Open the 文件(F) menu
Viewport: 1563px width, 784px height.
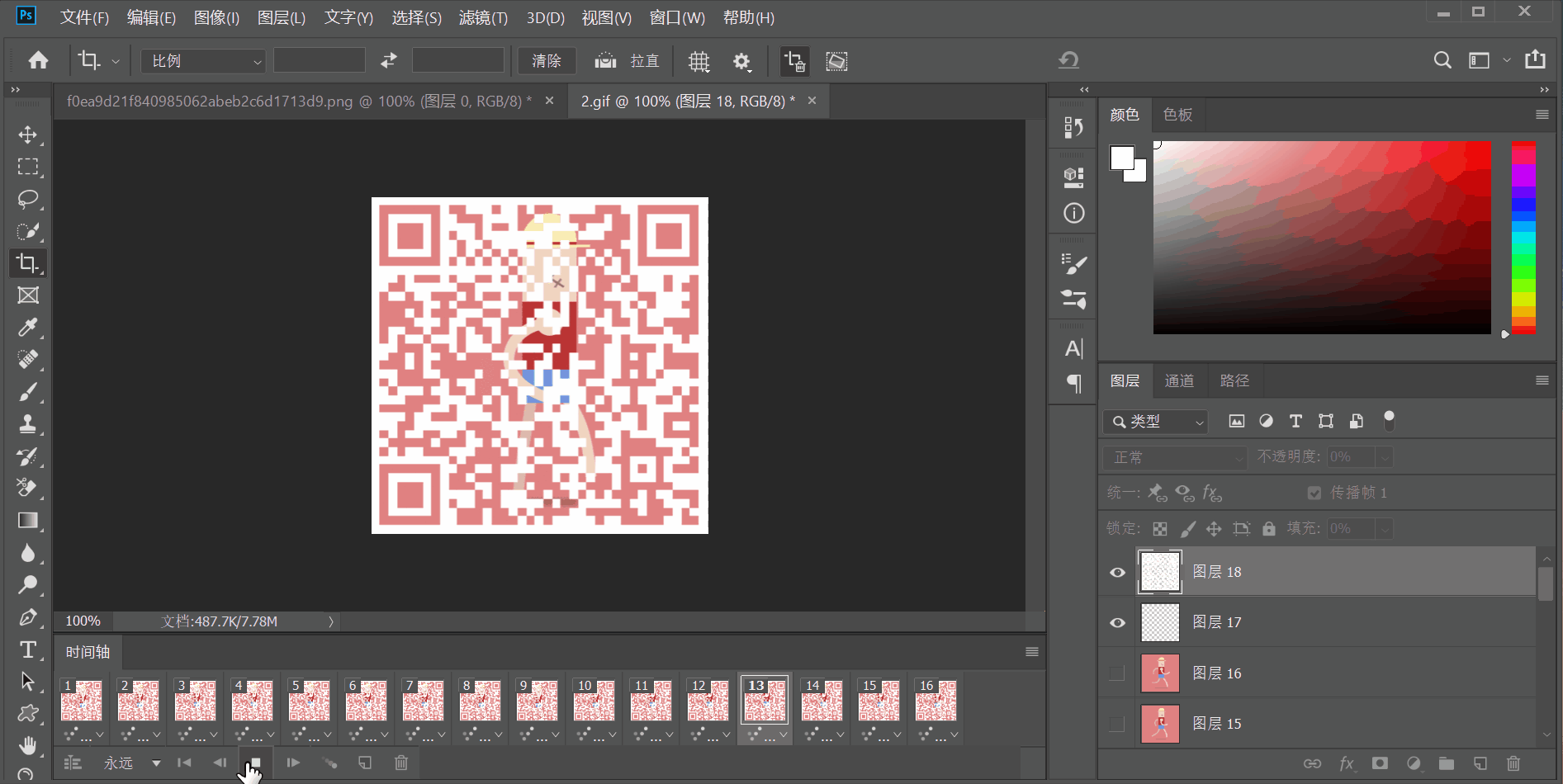pyautogui.click(x=84, y=17)
